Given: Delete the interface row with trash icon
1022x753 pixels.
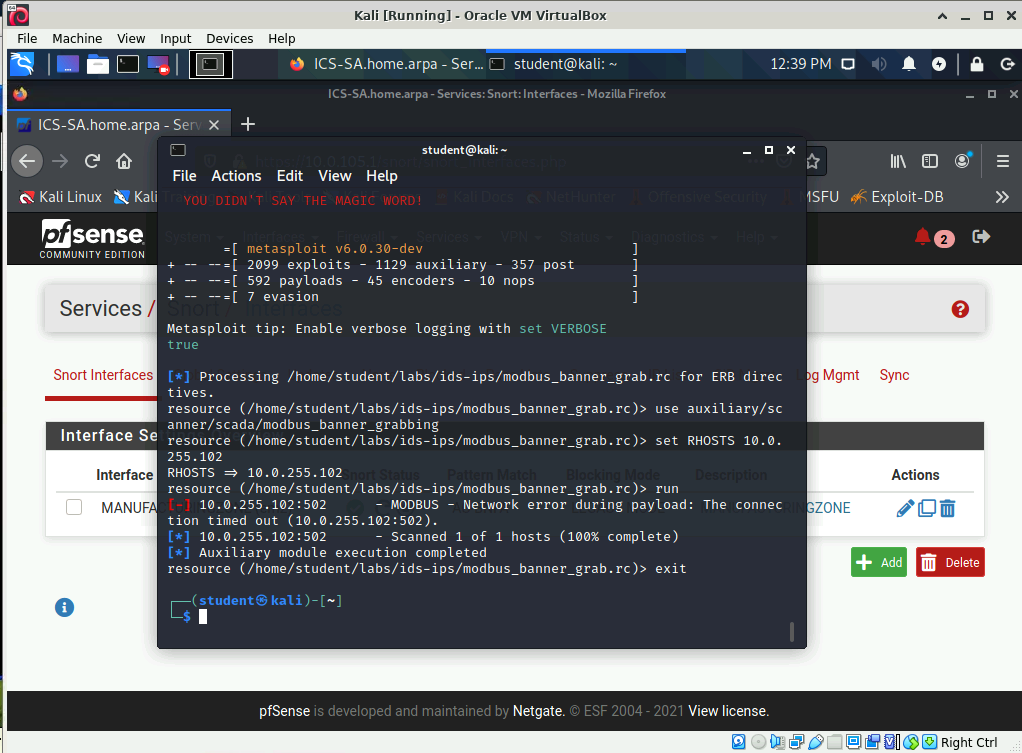Looking at the screenshot, I should 948,509.
